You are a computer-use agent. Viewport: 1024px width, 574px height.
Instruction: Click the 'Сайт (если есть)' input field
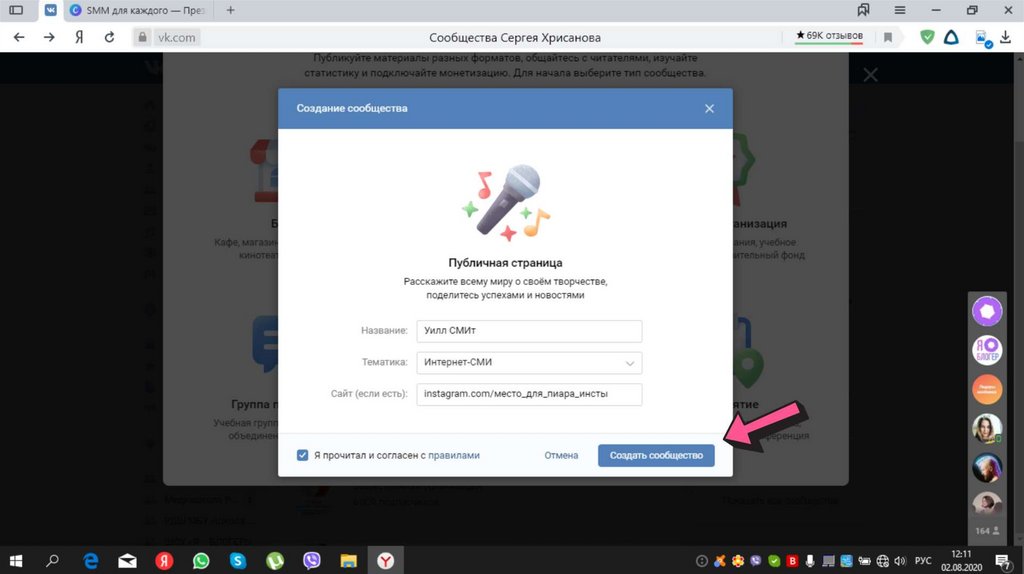pyautogui.click(x=529, y=394)
